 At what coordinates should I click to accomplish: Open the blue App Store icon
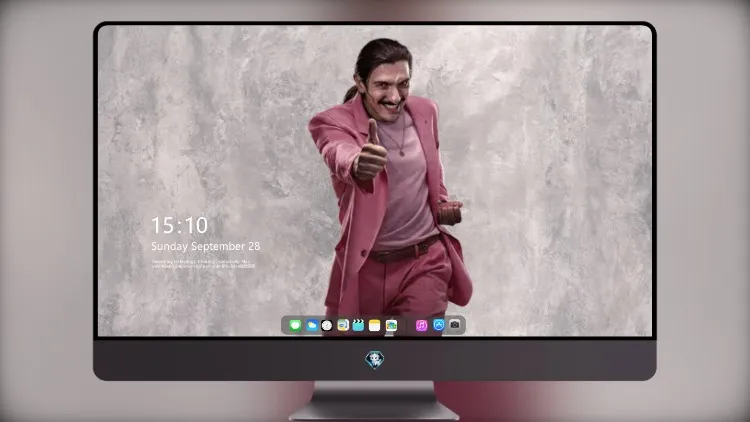tap(439, 325)
